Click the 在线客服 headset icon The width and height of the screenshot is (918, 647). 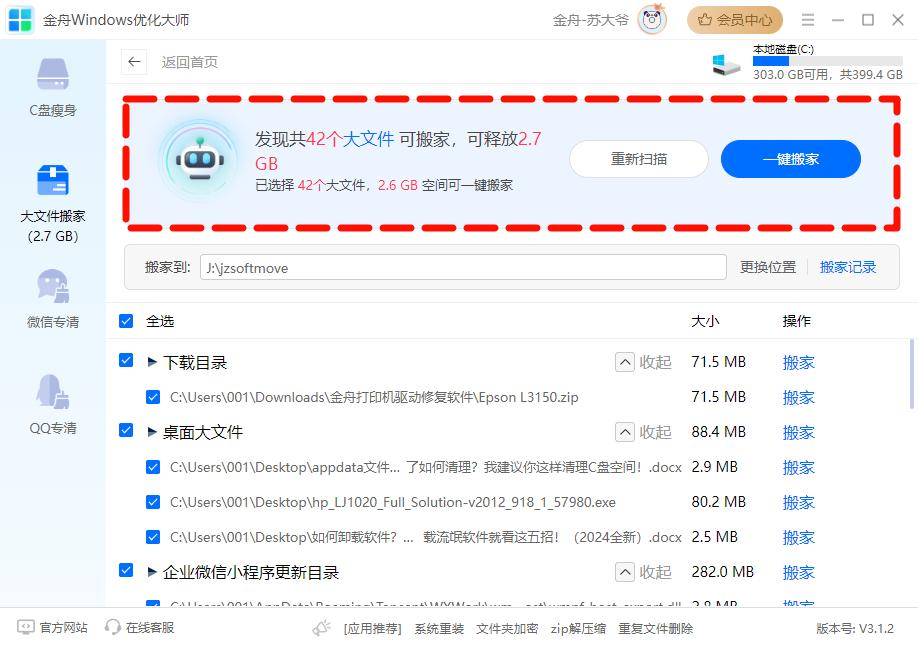[x=113, y=627]
